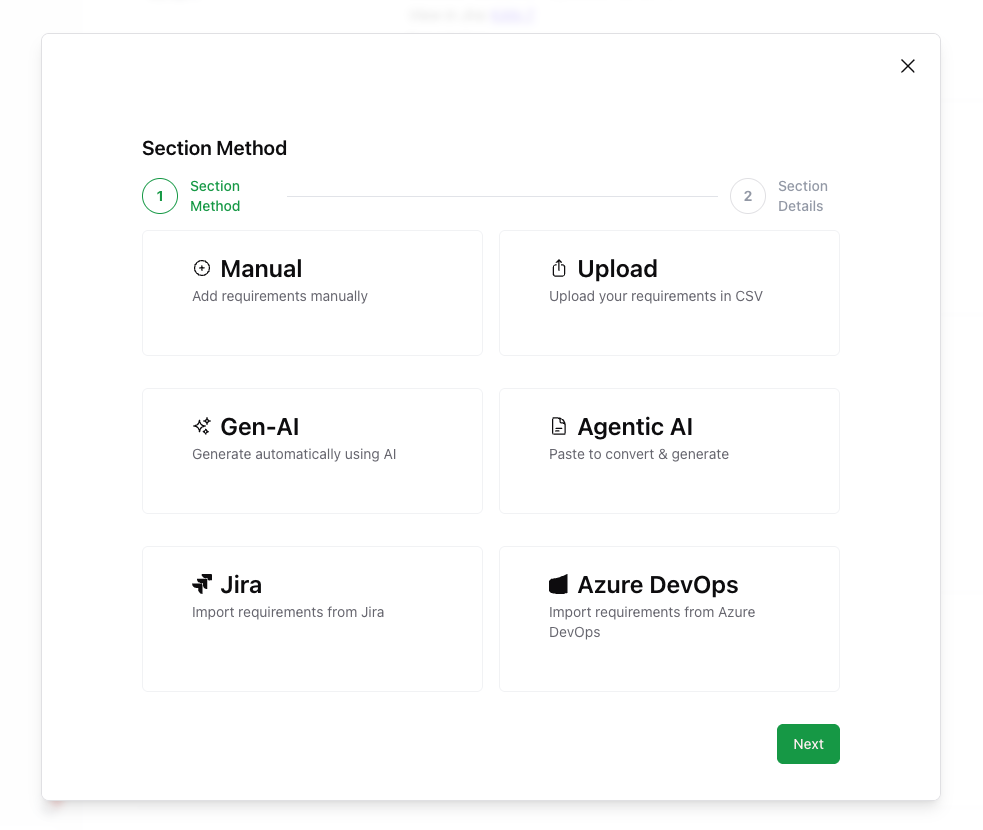Choose the Azure DevOps import option

[x=668, y=618]
